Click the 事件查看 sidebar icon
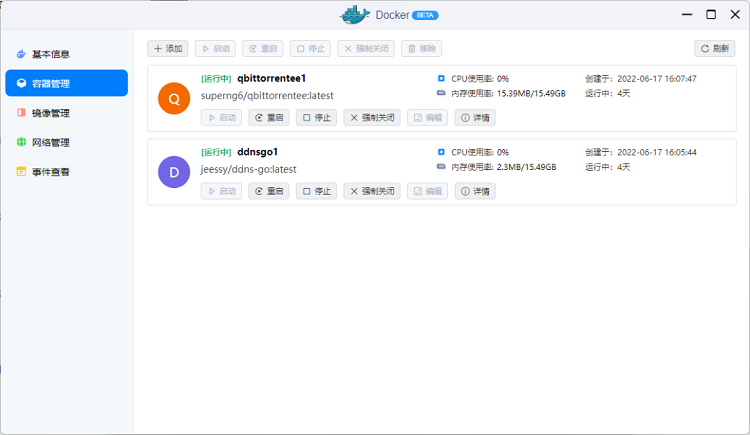Screen dimensions: 750x435 pos(21,172)
